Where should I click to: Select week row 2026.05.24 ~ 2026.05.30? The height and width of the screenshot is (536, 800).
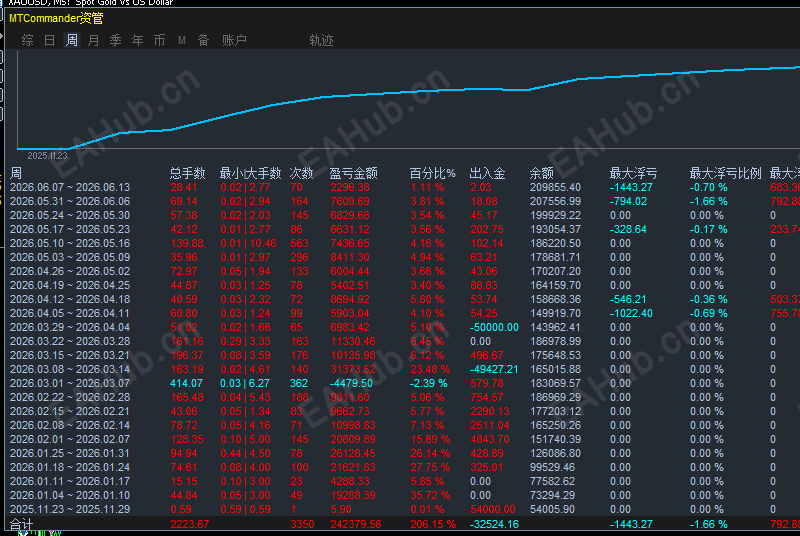(x=403, y=215)
